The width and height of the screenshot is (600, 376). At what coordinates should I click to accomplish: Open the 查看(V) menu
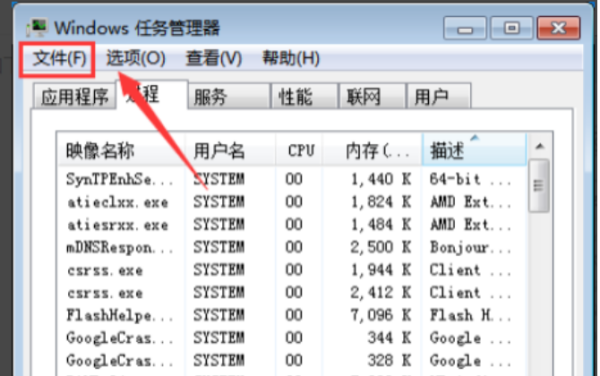[214, 59]
